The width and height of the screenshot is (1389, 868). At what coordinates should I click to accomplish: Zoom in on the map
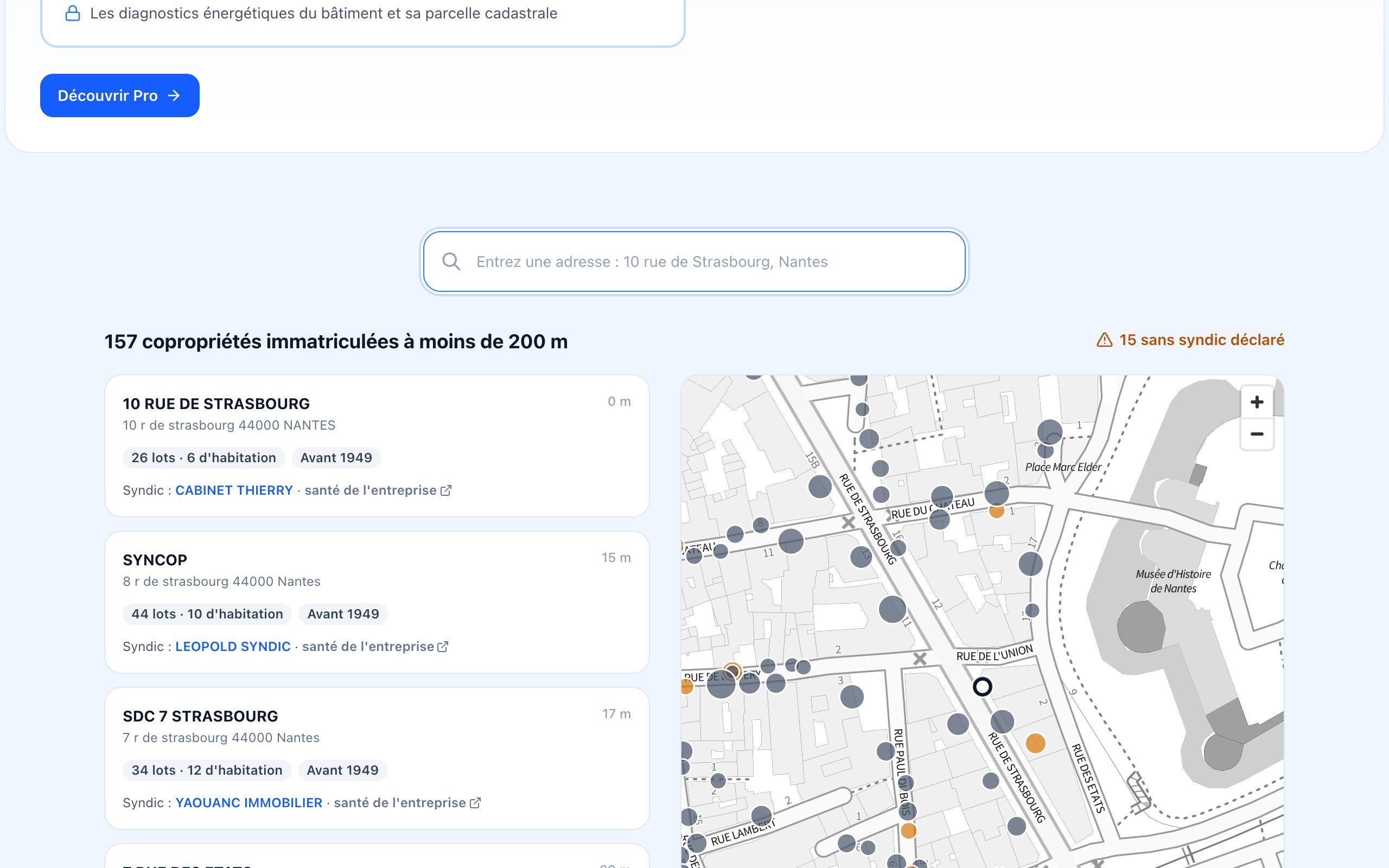pyautogui.click(x=1257, y=402)
